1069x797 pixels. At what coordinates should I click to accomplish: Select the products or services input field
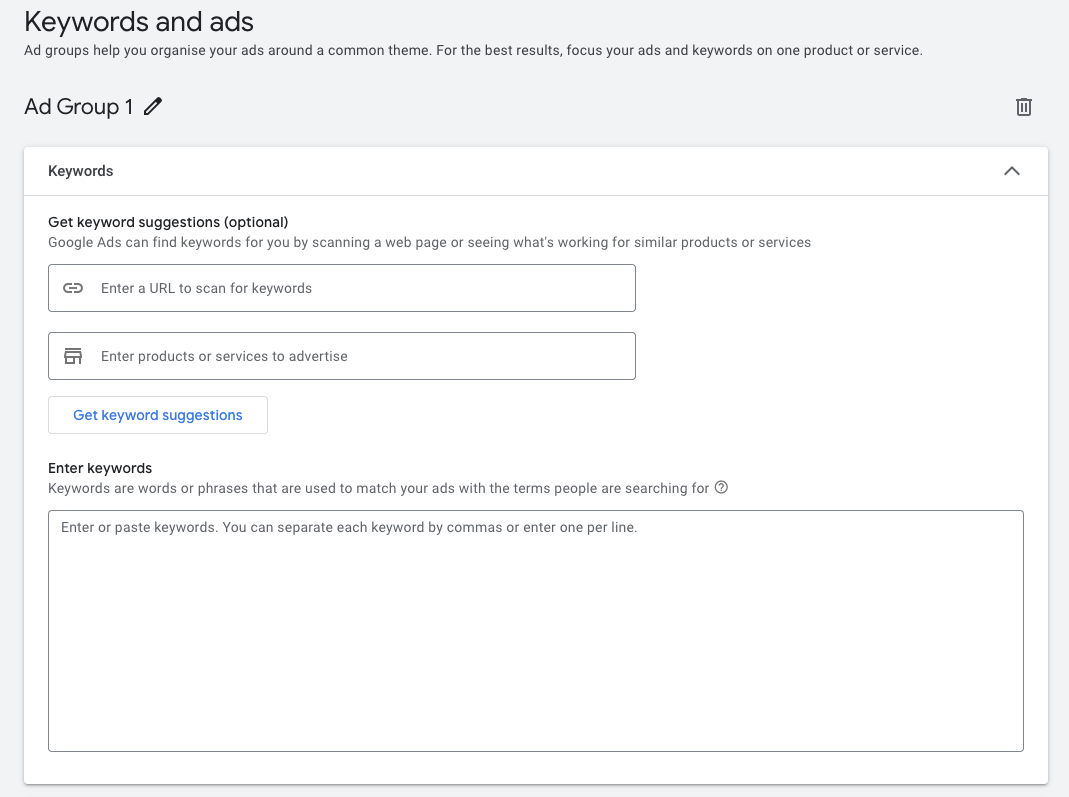pos(340,355)
